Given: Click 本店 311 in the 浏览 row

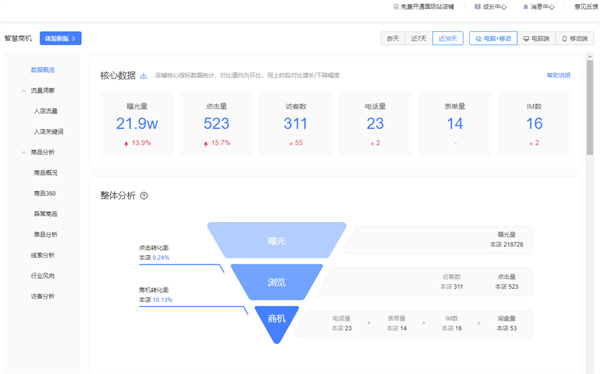Looking at the screenshot, I should pos(452,287).
